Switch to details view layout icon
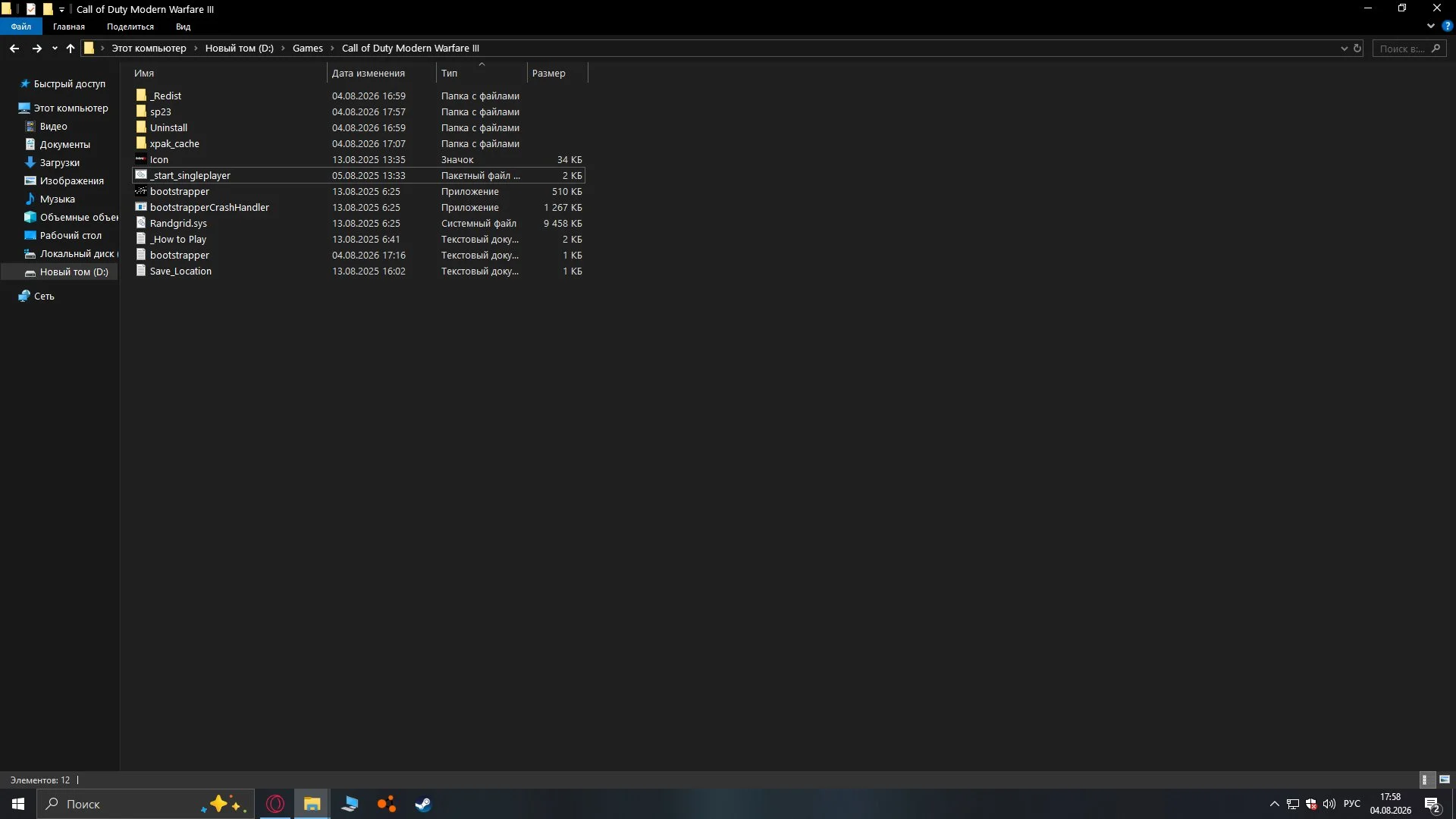 tap(1426, 780)
